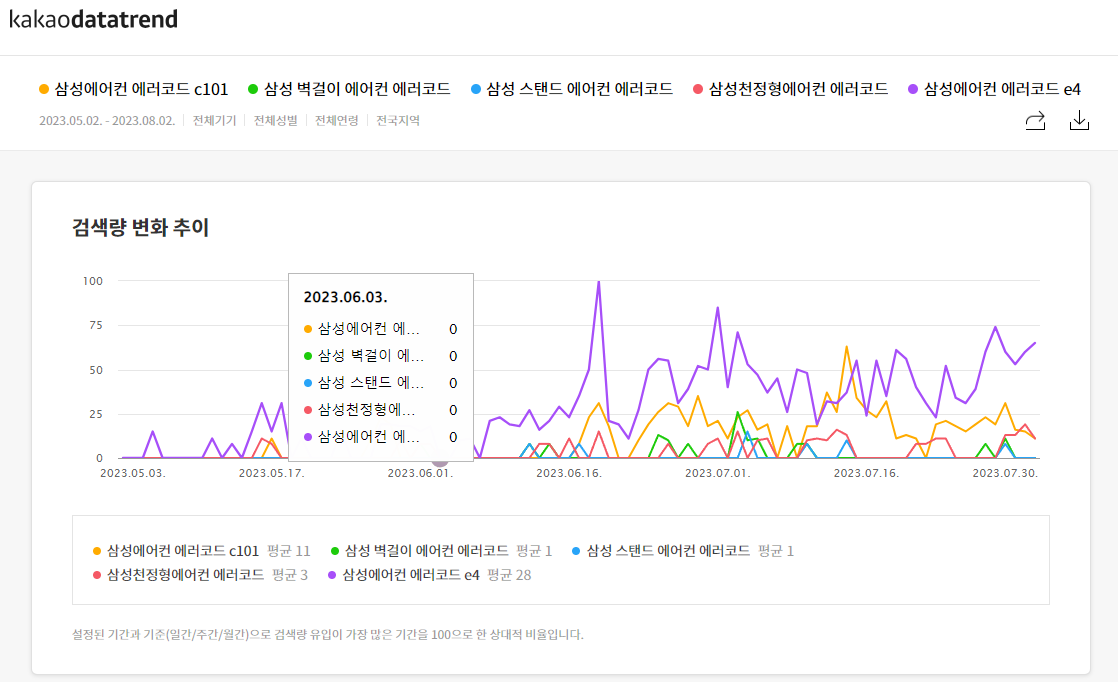Click x-axis label 2023.07.01.

[x=717, y=472]
